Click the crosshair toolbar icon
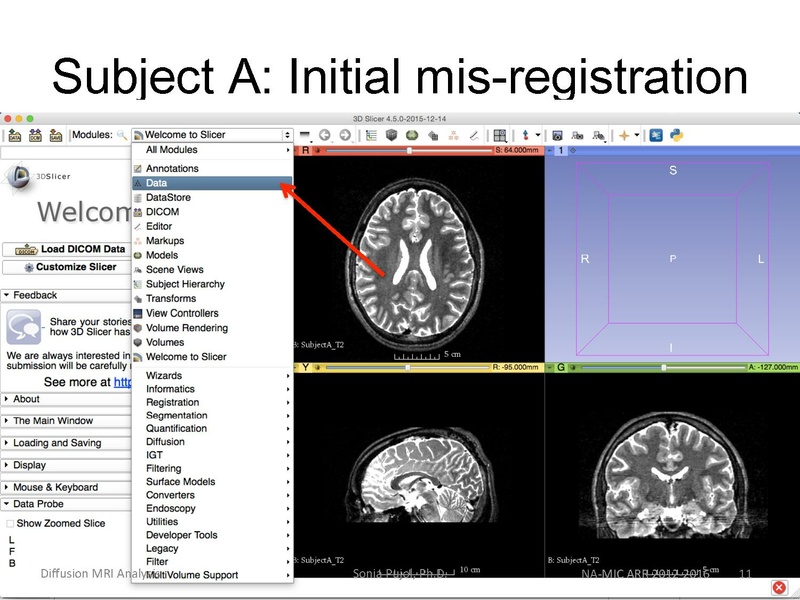Screen dimensions: 800x600 (524, 133)
